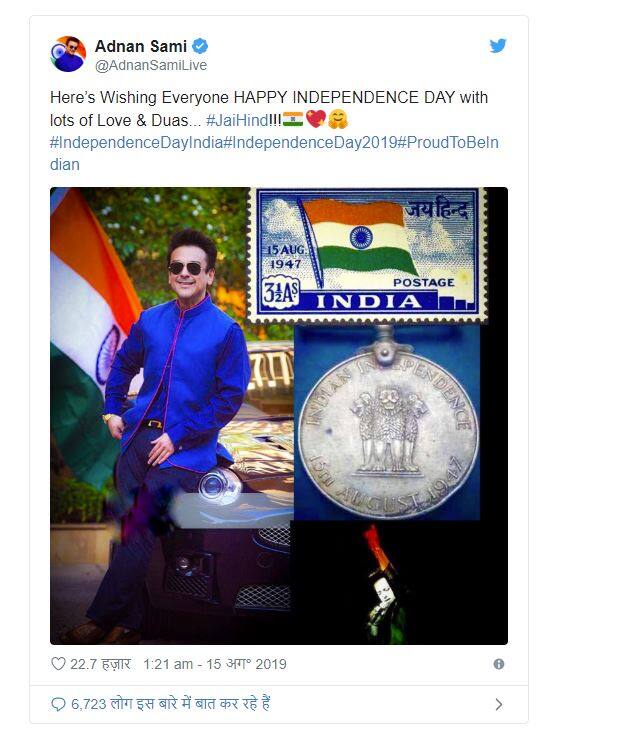Screen dimensions: 623x745
Task: Open the #IndependenceDayIndia hashtag
Action: coord(136,143)
